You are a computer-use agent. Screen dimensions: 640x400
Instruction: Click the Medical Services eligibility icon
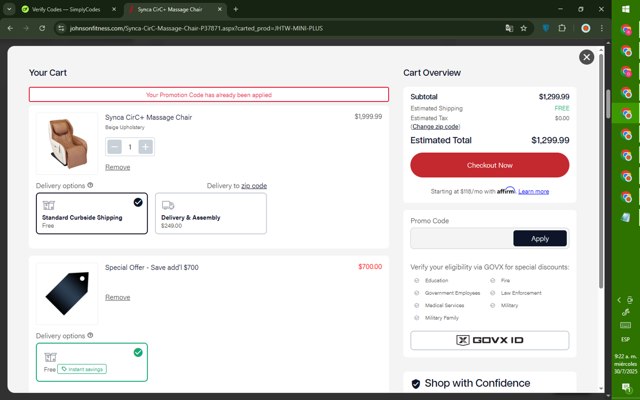tap(417, 305)
